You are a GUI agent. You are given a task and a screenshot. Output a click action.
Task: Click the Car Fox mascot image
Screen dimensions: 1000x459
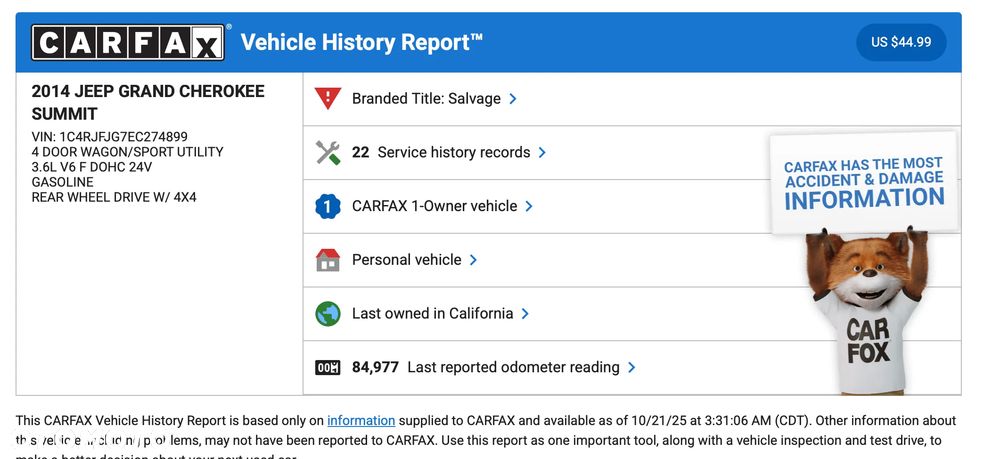coord(866,310)
